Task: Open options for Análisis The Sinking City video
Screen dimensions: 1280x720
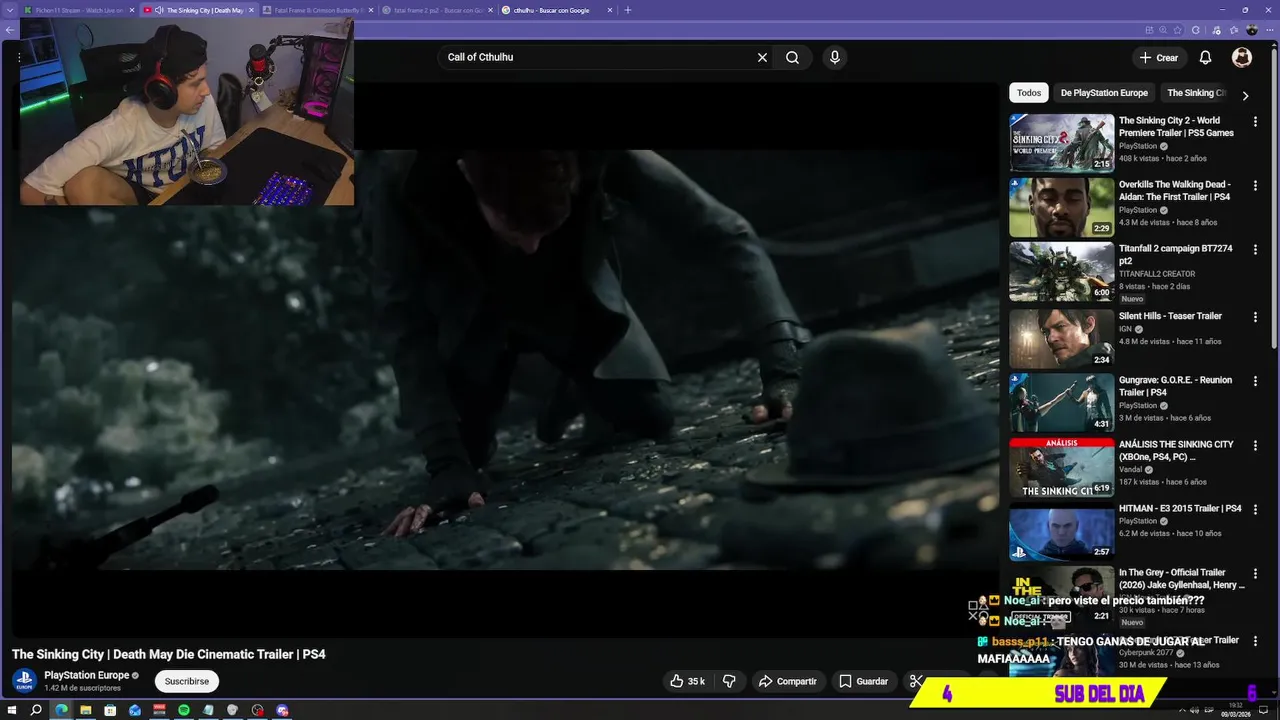Action: click(1255, 445)
